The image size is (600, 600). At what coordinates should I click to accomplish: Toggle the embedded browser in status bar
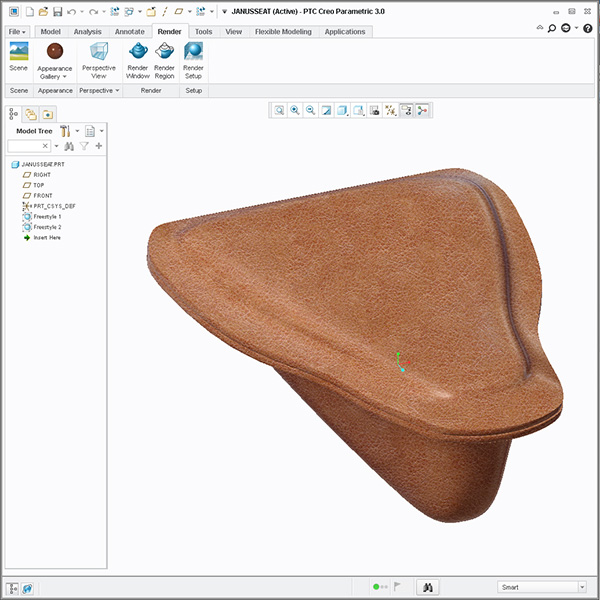28,588
